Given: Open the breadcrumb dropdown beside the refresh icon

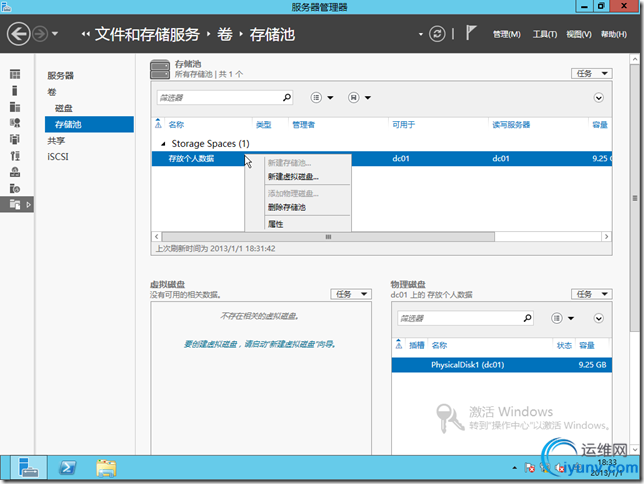Looking at the screenshot, I should pos(421,34).
